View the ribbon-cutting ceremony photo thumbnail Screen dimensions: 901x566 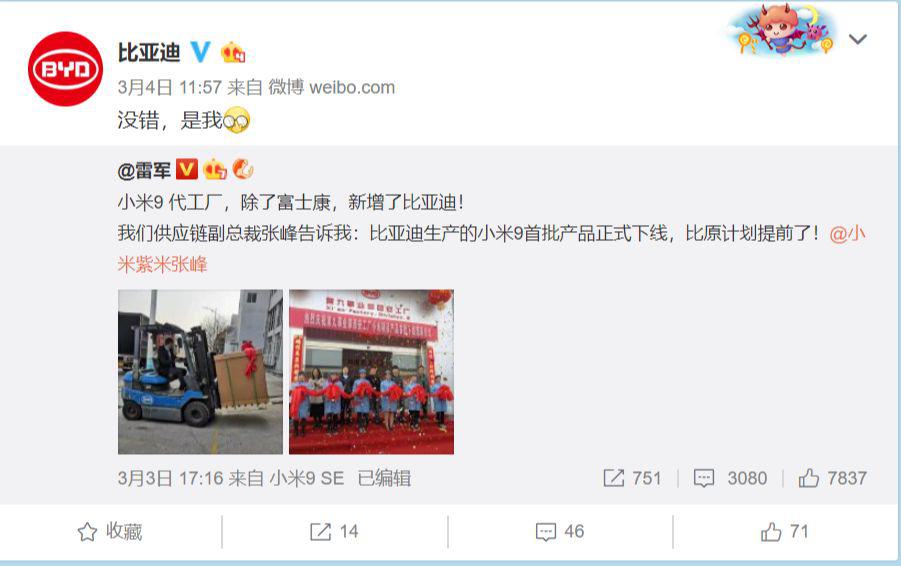[x=371, y=372]
